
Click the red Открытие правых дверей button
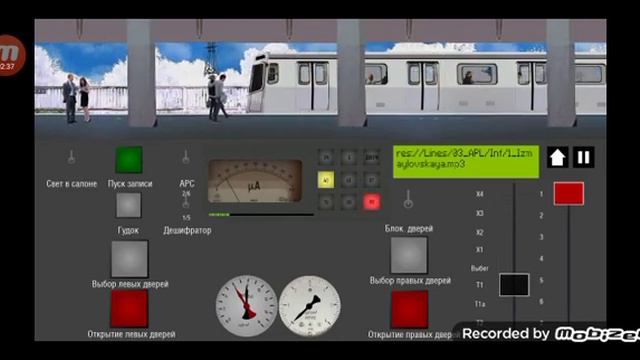click(x=409, y=309)
